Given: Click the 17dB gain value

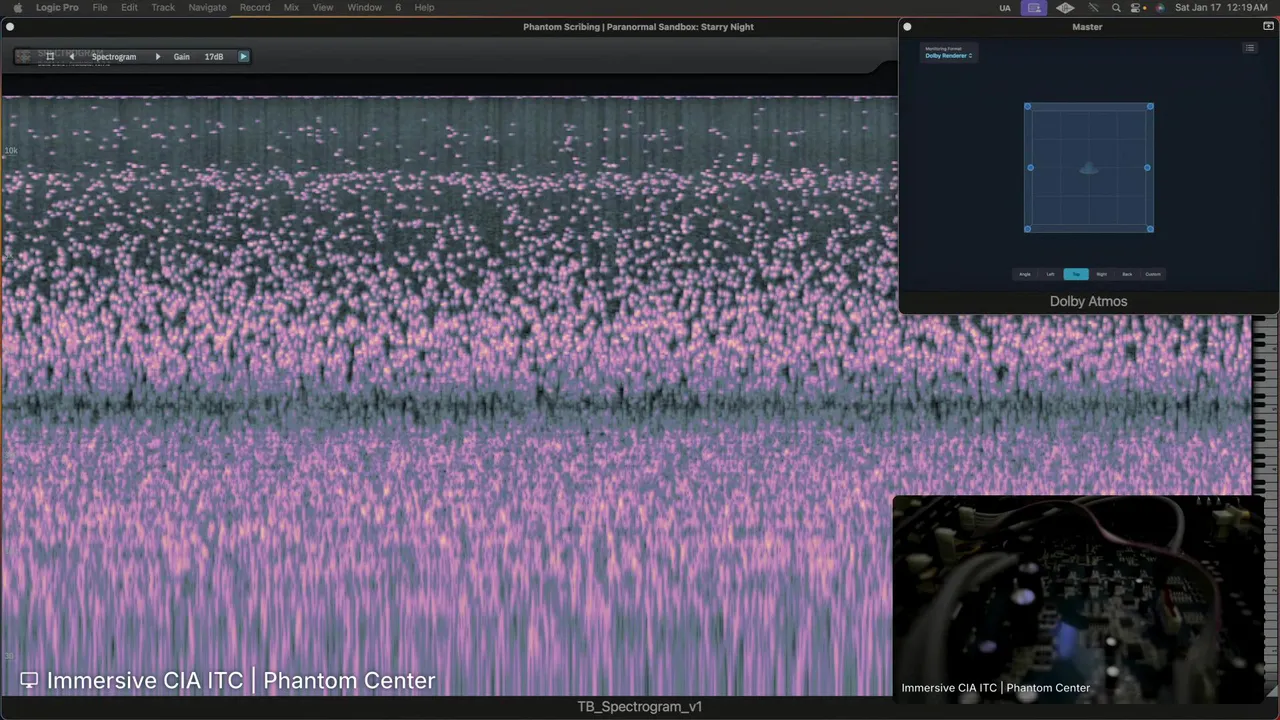Looking at the screenshot, I should [x=214, y=57].
